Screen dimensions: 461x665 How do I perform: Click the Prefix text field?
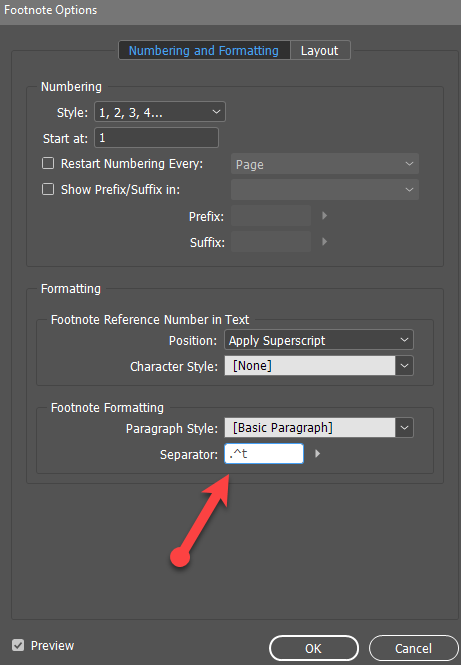(271, 216)
